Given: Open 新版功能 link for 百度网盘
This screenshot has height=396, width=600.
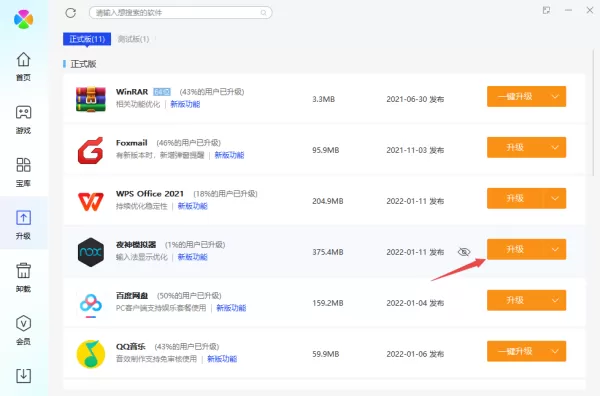Looking at the screenshot, I should pos(231,308).
